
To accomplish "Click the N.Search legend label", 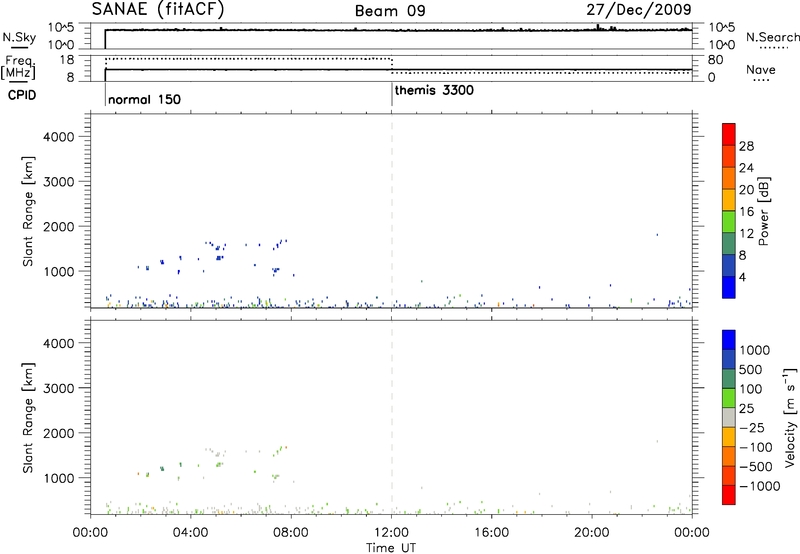I will pos(772,37).
